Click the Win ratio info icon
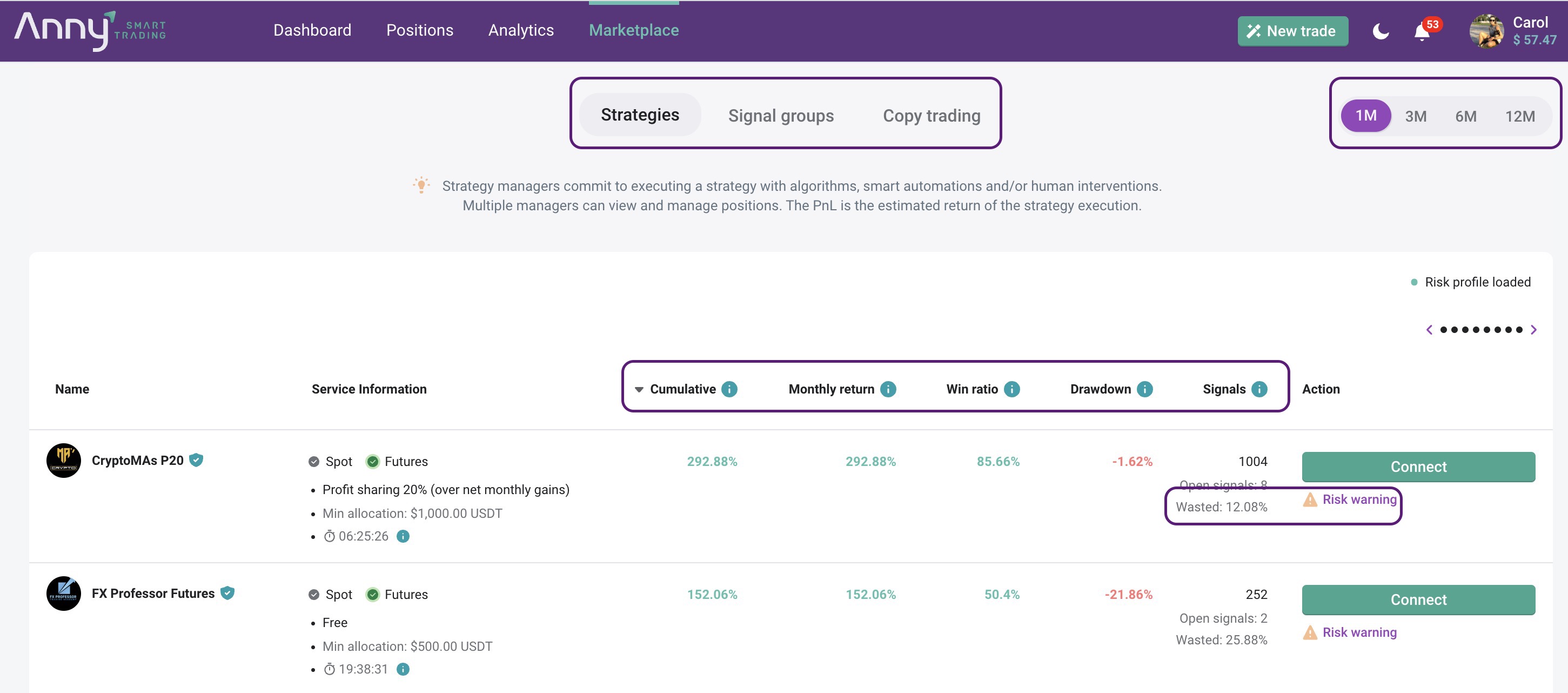The width and height of the screenshot is (1568, 693). [1011, 389]
